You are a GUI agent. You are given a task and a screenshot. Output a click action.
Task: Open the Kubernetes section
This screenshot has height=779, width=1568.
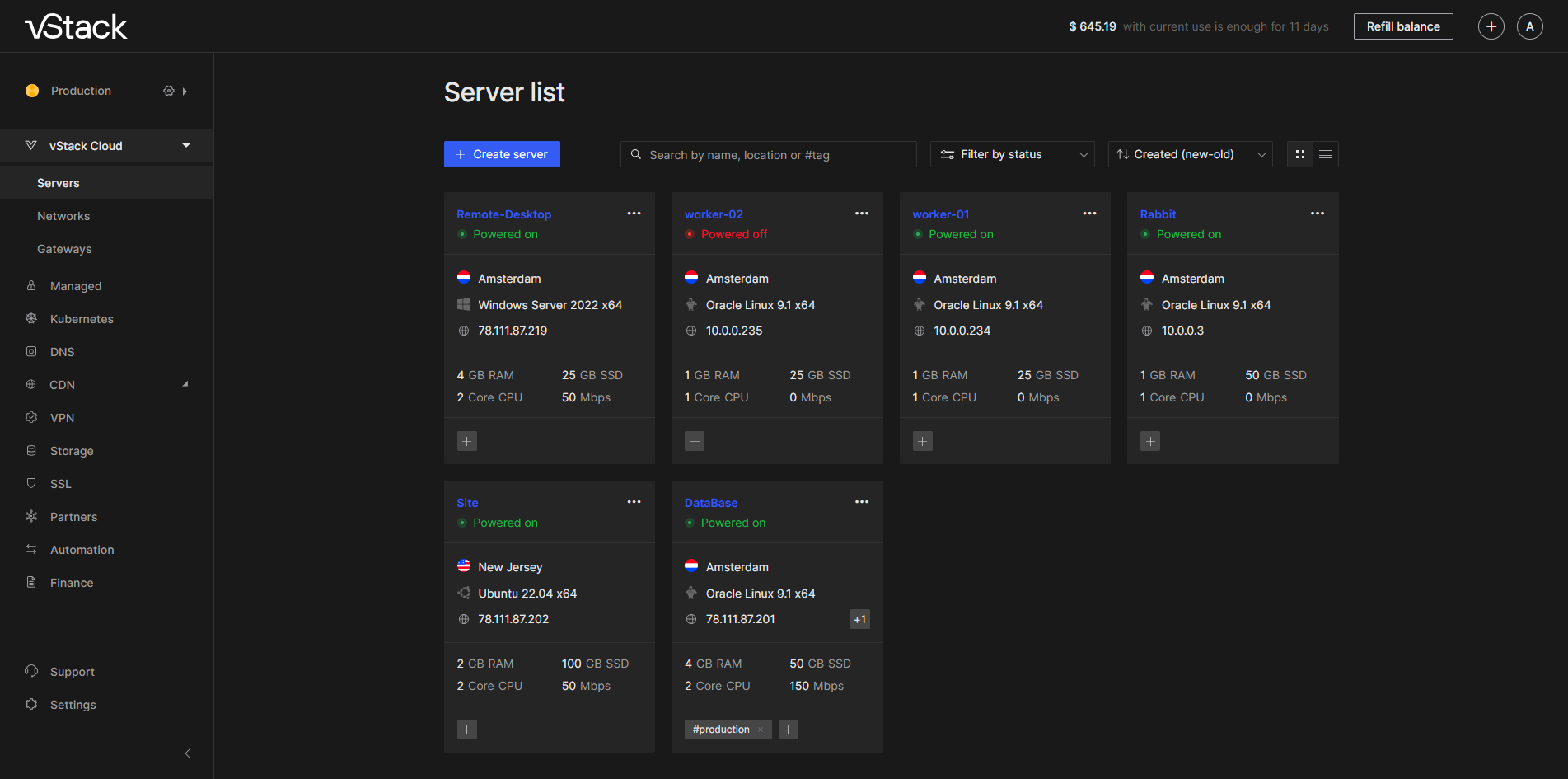pos(82,319)
